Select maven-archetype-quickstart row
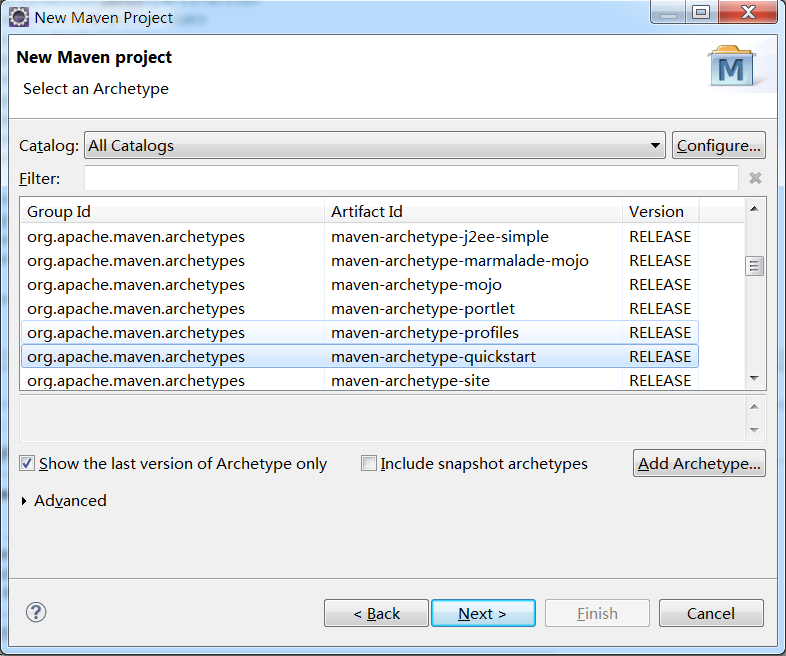The width and height of the screenshot is (786, 656). [359, 357]
